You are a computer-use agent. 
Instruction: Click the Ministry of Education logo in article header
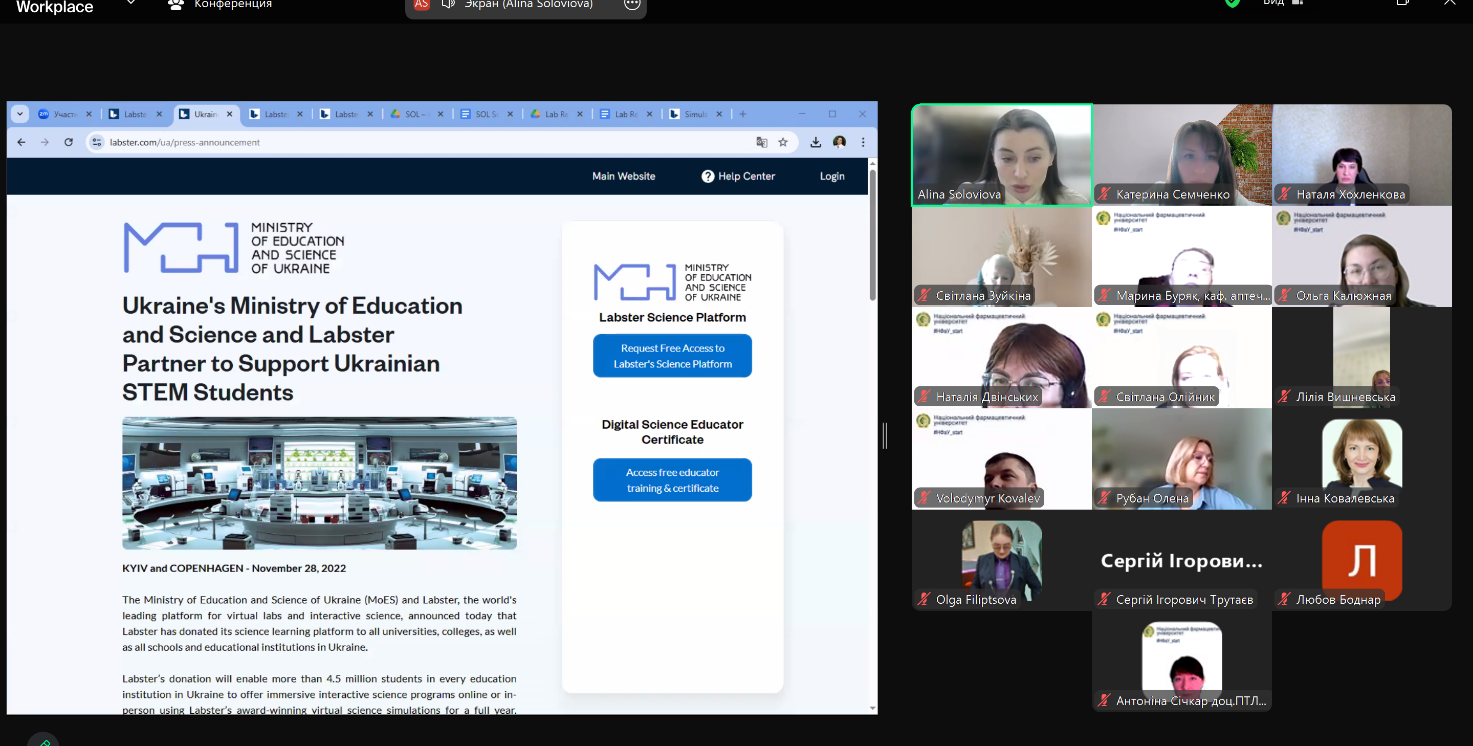(234, 248)
